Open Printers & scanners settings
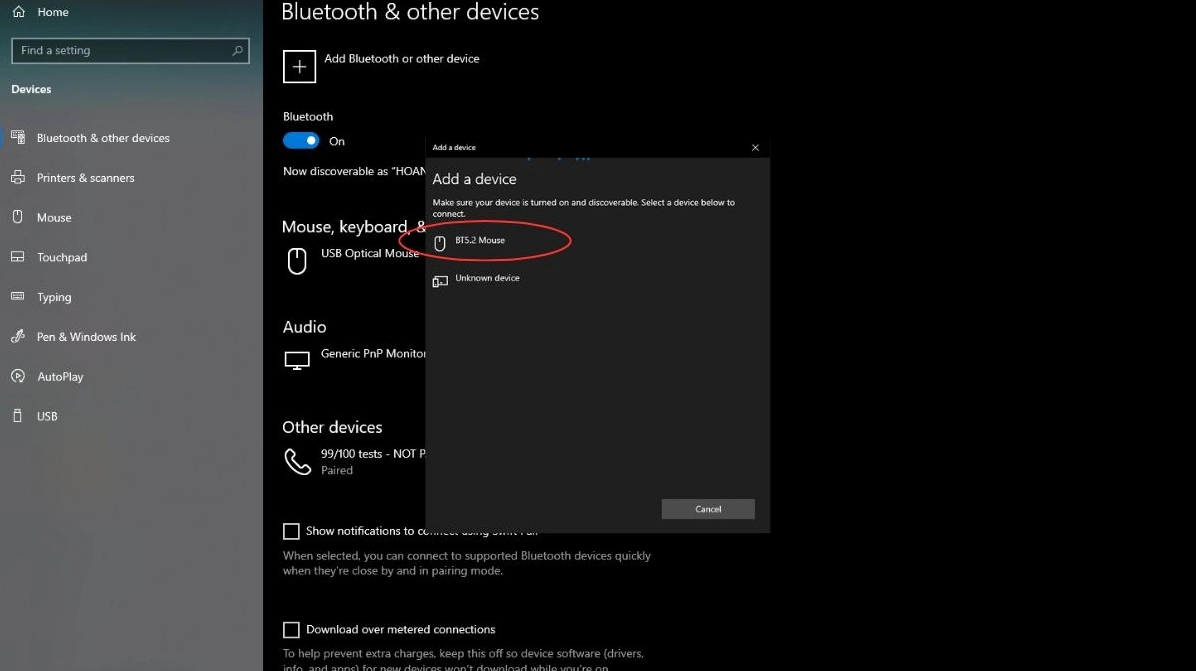Viewport: 1196px width, 671px height. (85, 178)
